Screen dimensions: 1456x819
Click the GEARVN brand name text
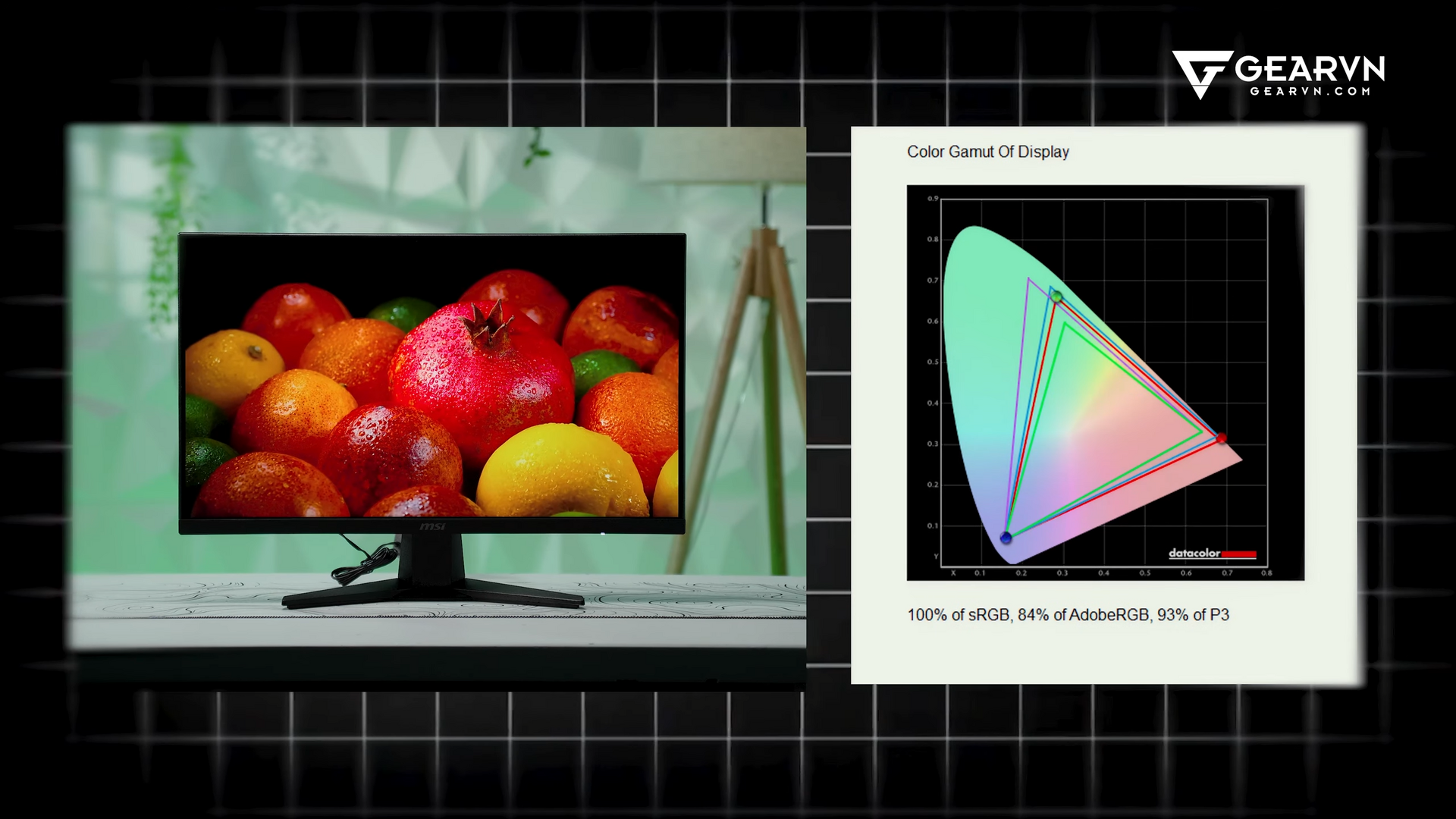(x=1310, y=70)
